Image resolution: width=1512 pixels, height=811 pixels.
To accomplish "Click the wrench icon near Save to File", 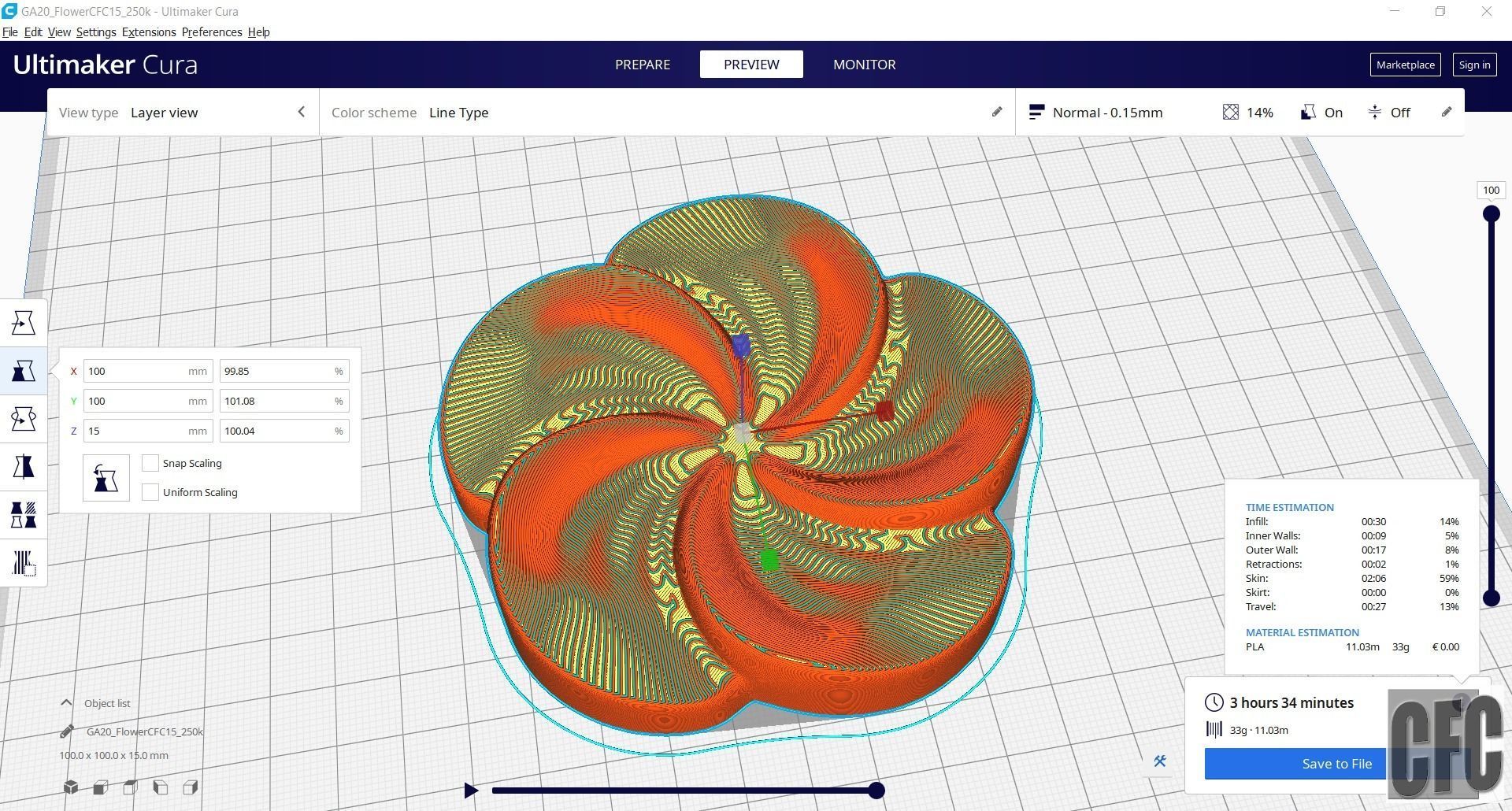I will (x=1160, y=761).
